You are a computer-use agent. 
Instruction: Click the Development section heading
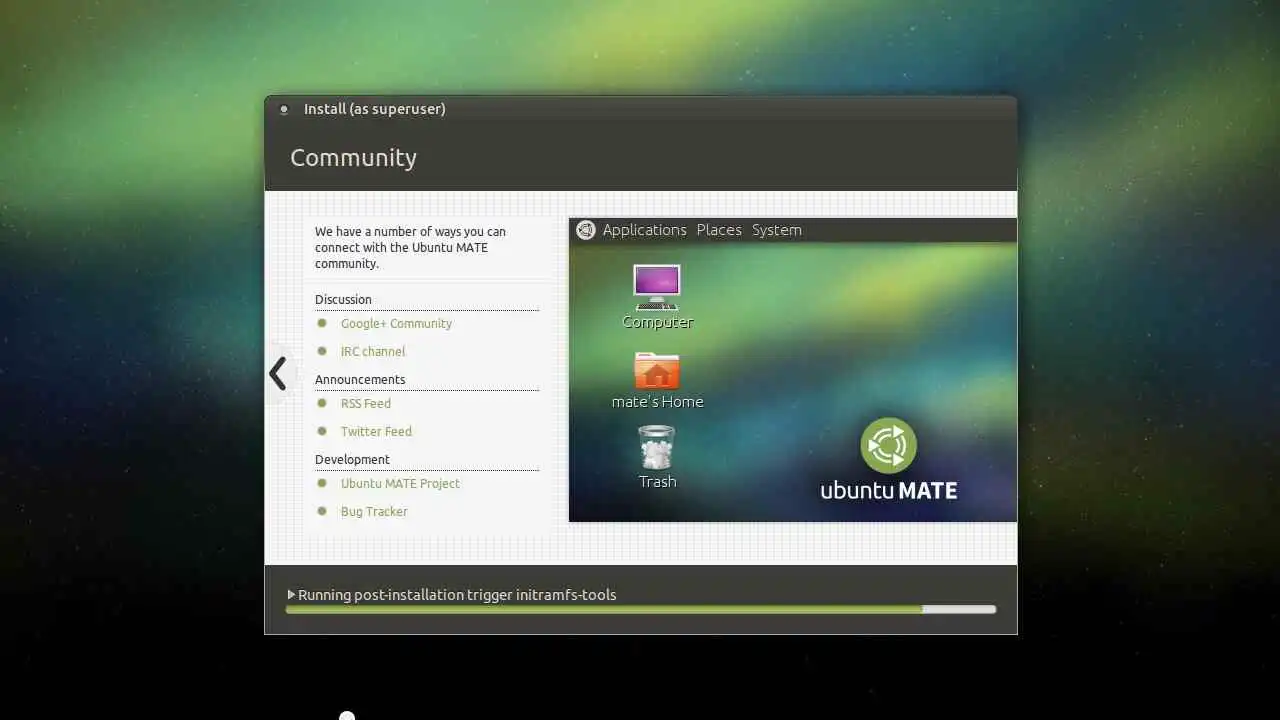click(x=352, y=460)
